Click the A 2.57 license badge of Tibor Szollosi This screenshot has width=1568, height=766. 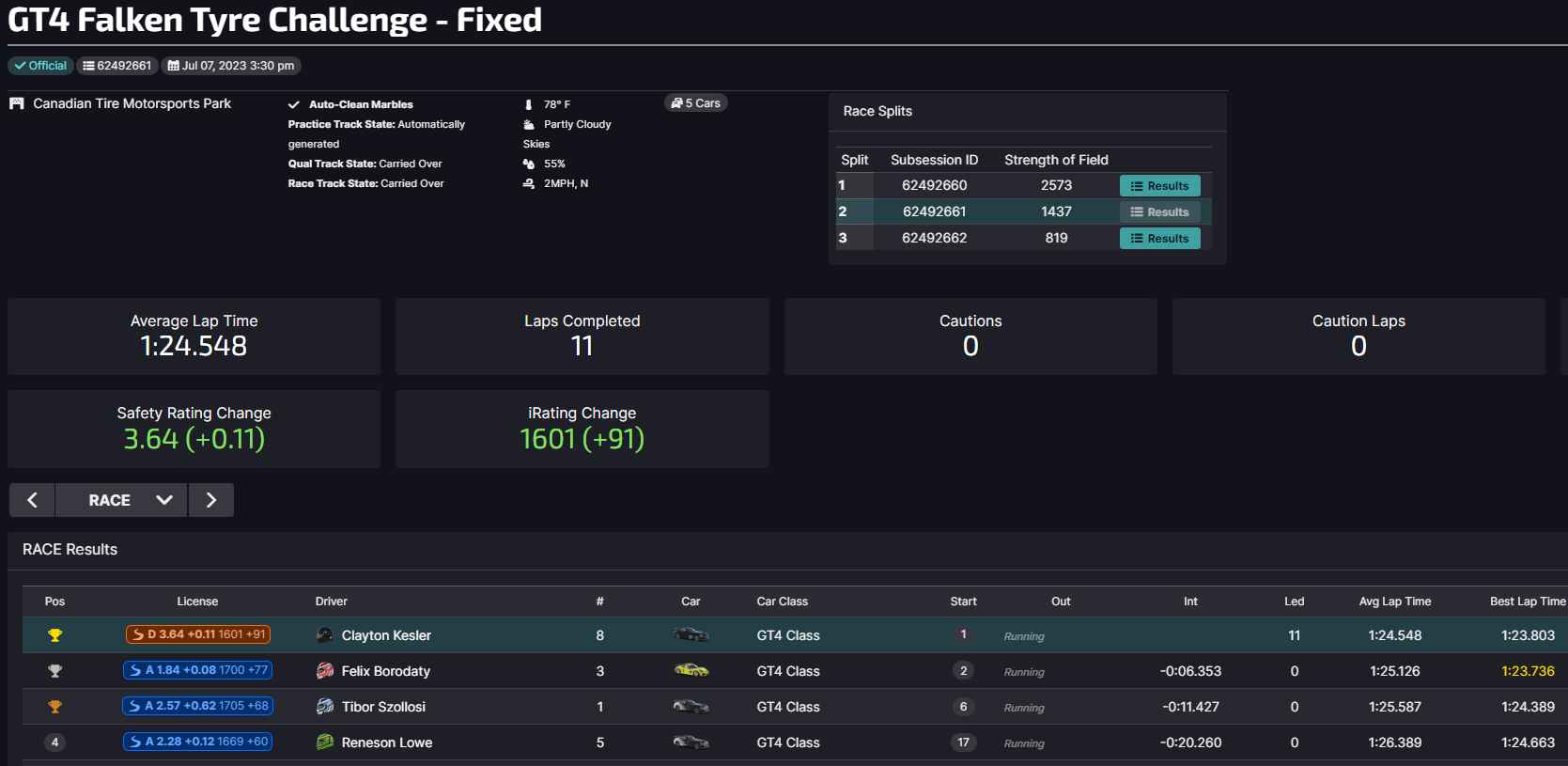[198, 706]
